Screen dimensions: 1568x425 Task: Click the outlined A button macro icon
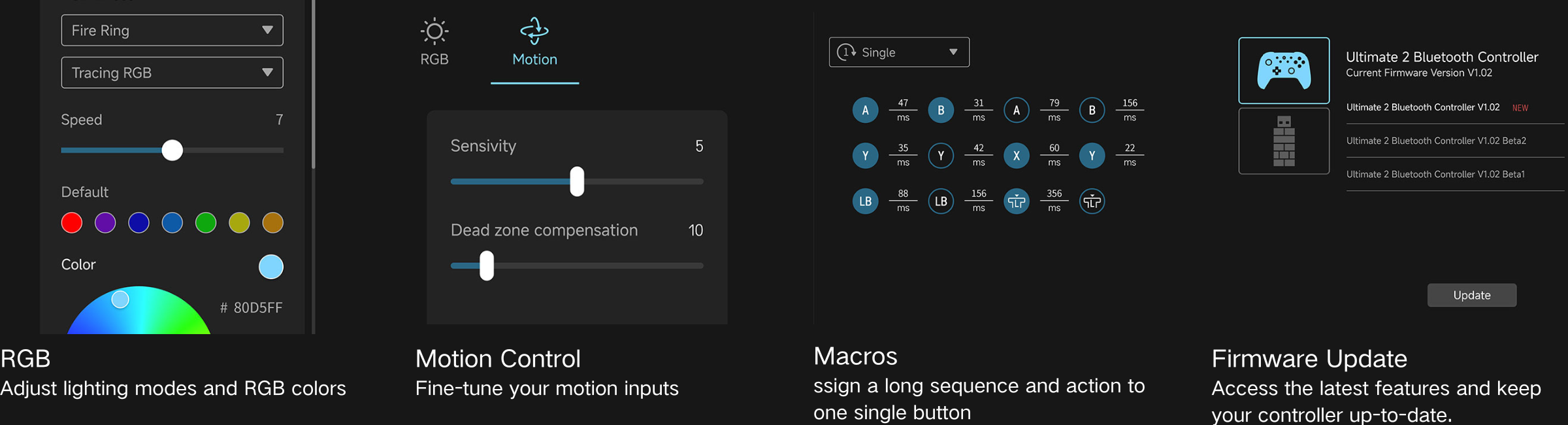pyautogui.click(x=1016, y=110)
